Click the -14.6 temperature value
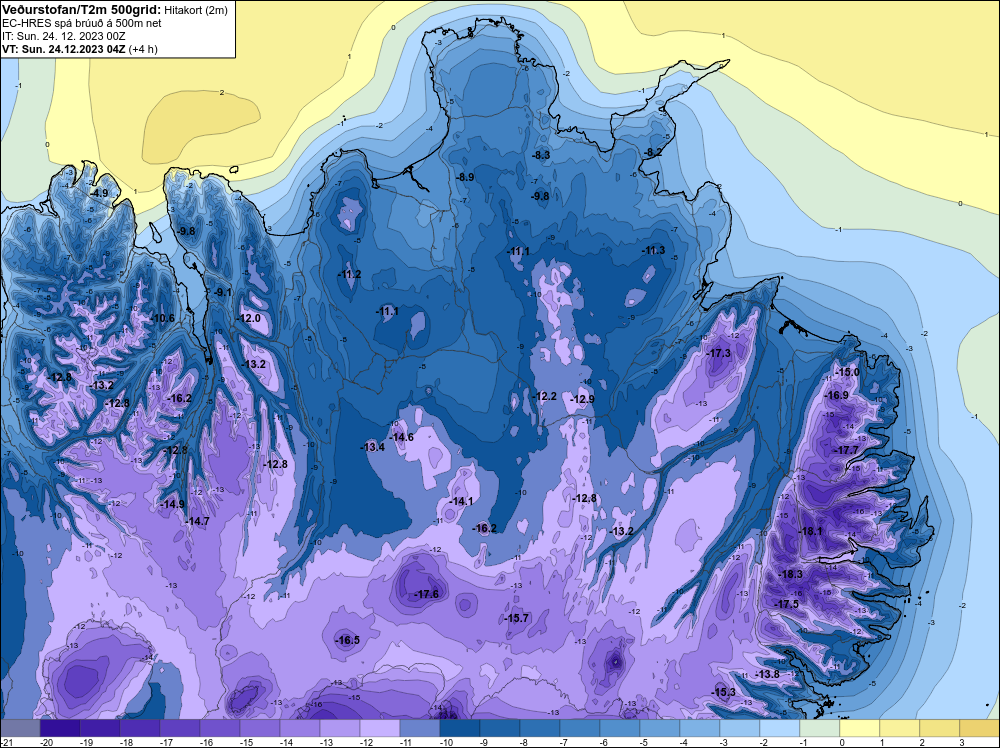 coord(402,437)
